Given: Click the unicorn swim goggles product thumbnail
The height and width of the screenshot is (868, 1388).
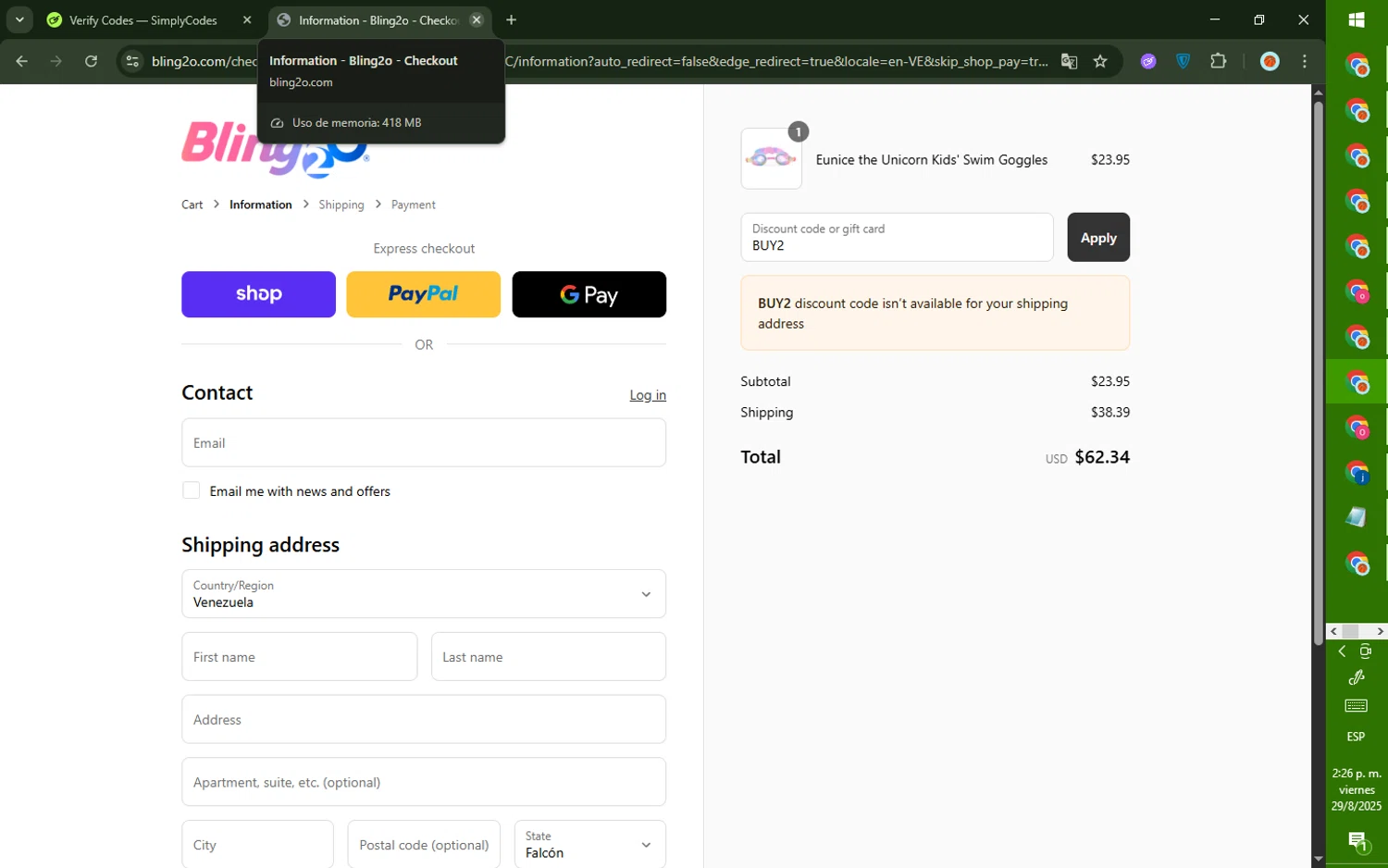Looking at the screenshot, I should tap(772, 158).
